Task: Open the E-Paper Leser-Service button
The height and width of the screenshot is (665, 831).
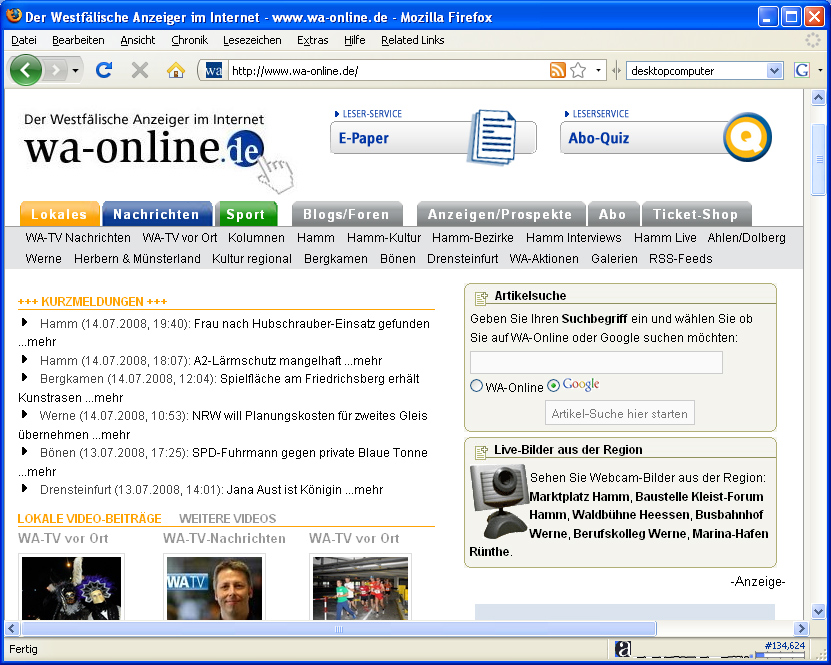Action: tap(433, 138)
